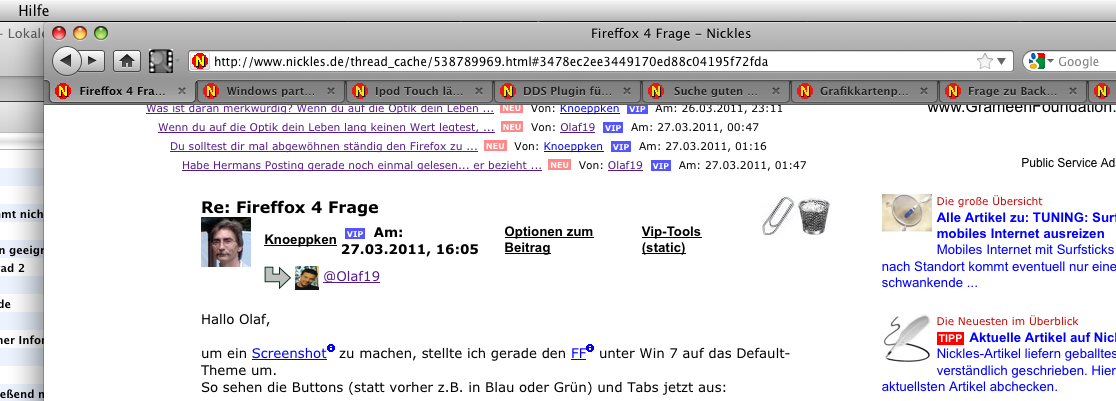This screenshot has width=1116, height=401.
Task: Open the Screenshot glossary link
Action: point(289,353)
